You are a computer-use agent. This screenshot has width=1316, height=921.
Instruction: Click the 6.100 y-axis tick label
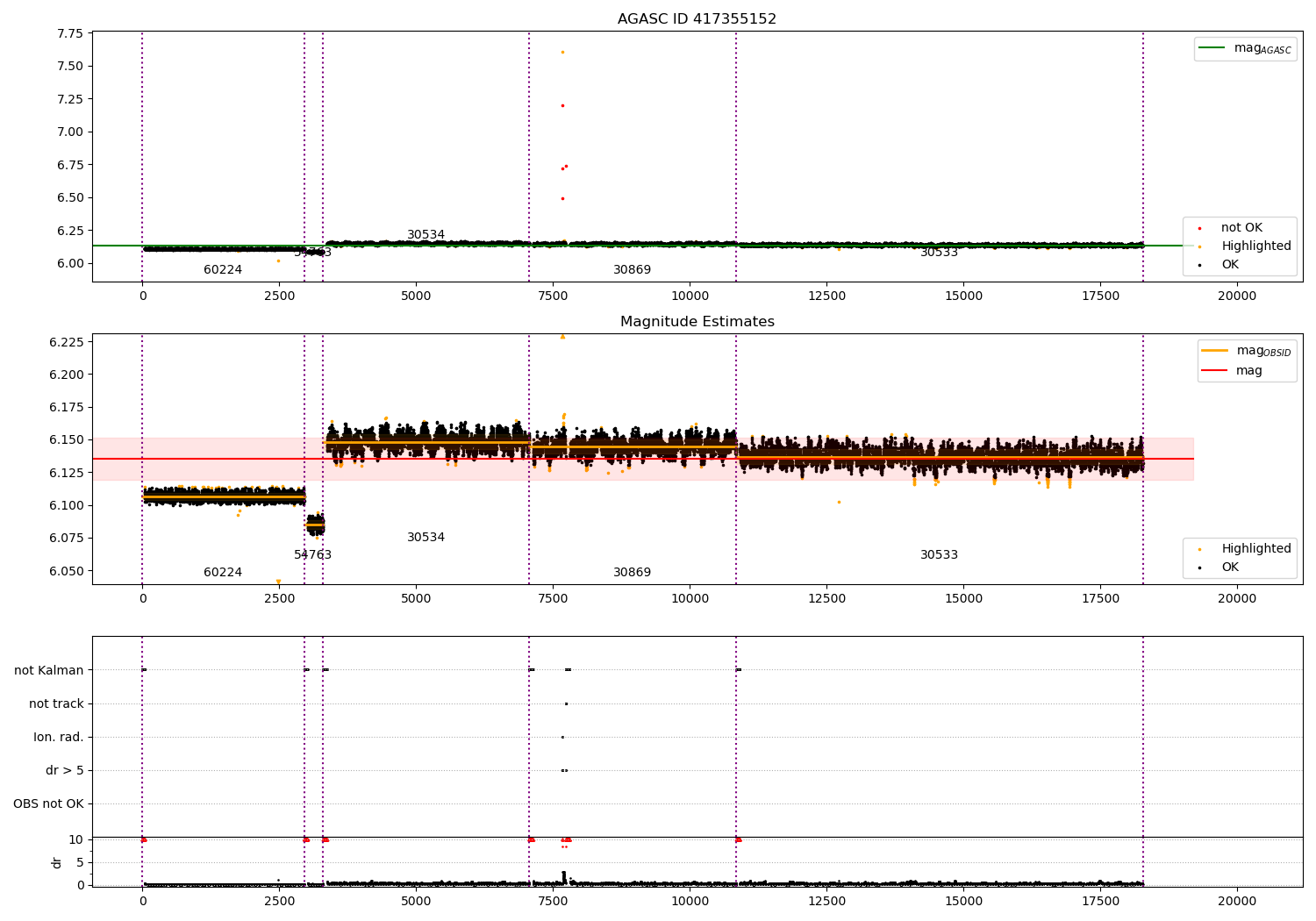pos(66,505)
